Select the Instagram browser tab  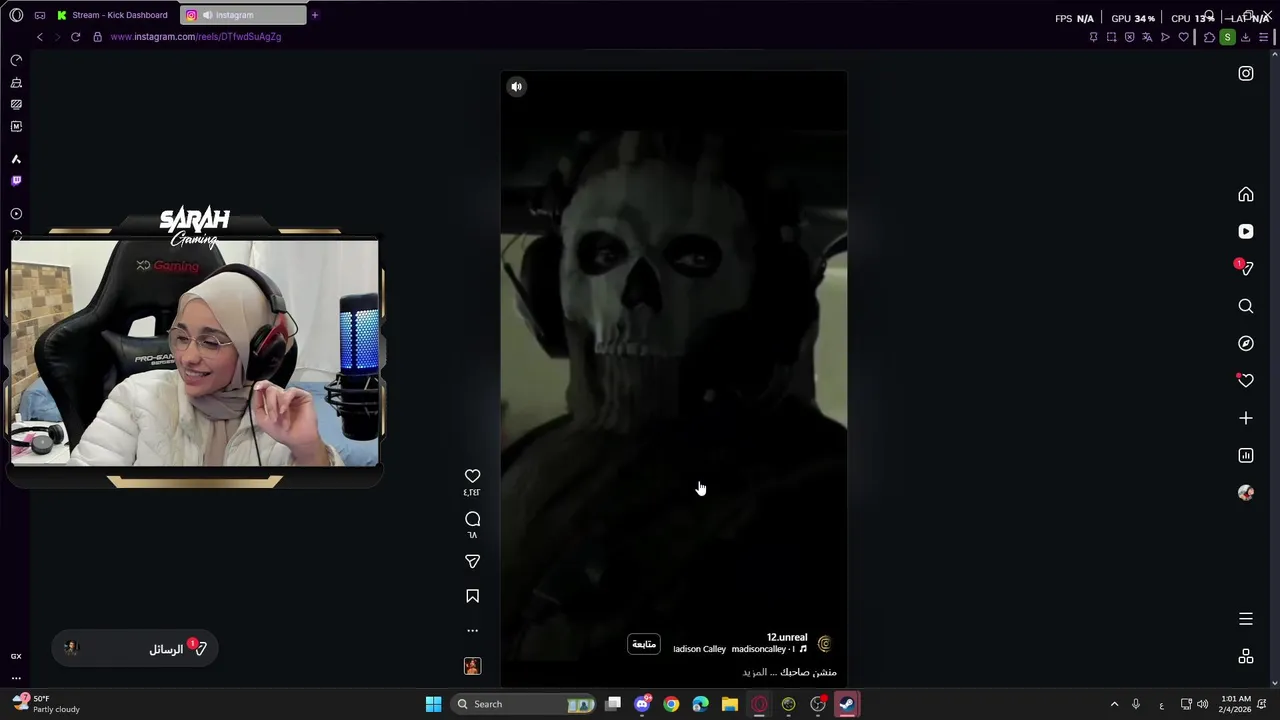coord(243,15)
